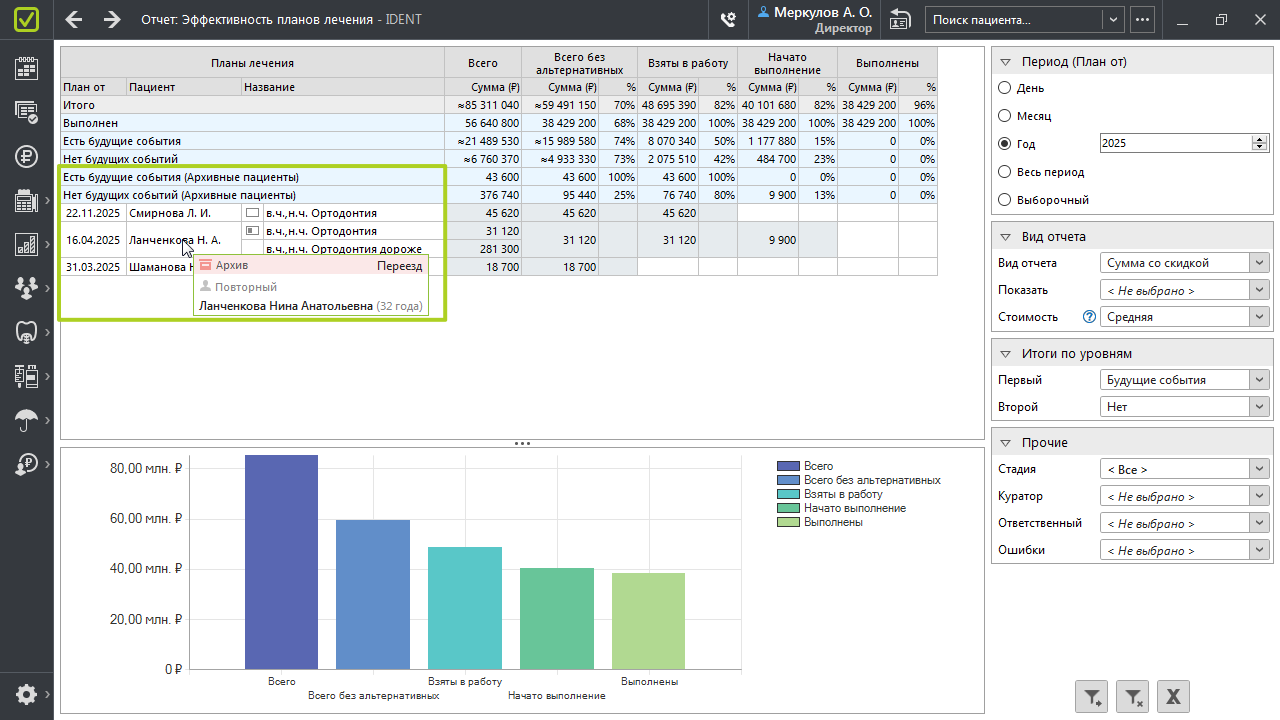Image resolution: width=1280 pixels, height=720 pixels.
Task: Click the three-dots button beside patient search
Action: (1142, 19)
